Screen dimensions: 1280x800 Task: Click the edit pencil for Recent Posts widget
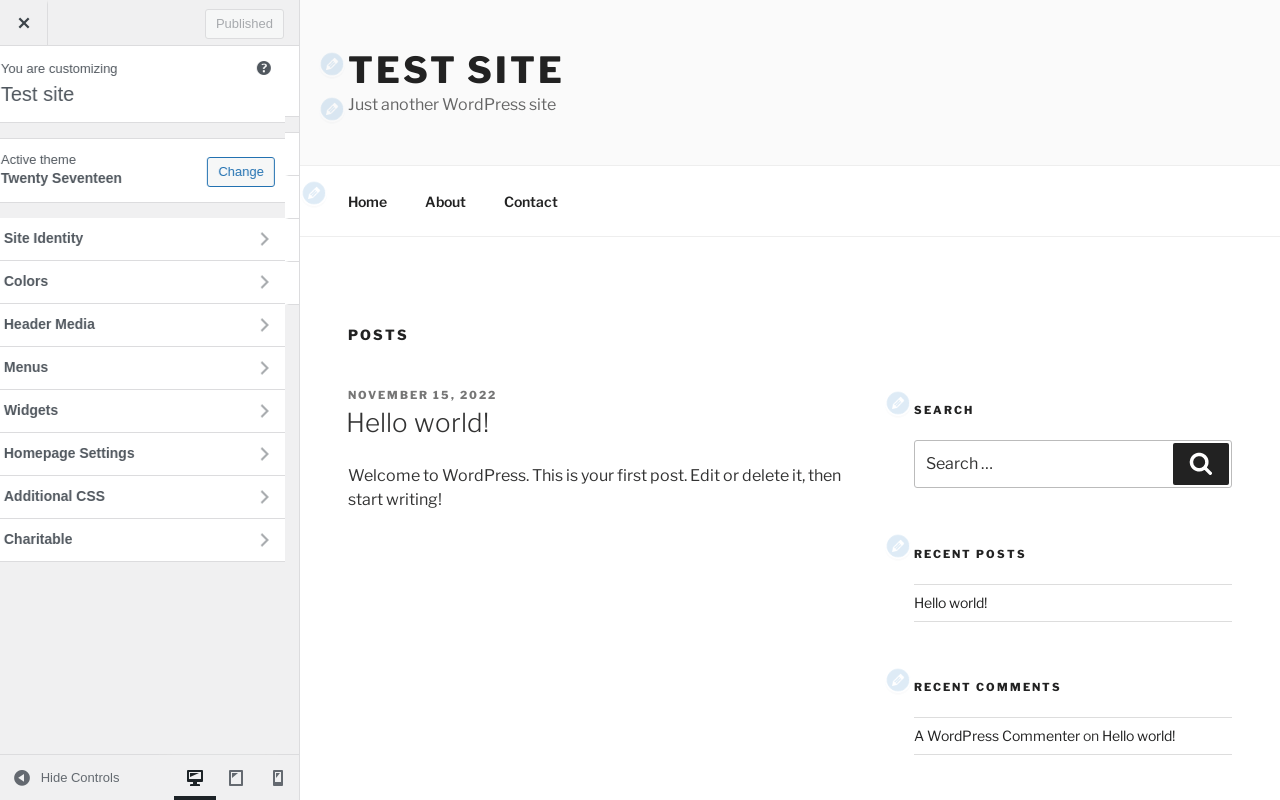tap(898, 546)
